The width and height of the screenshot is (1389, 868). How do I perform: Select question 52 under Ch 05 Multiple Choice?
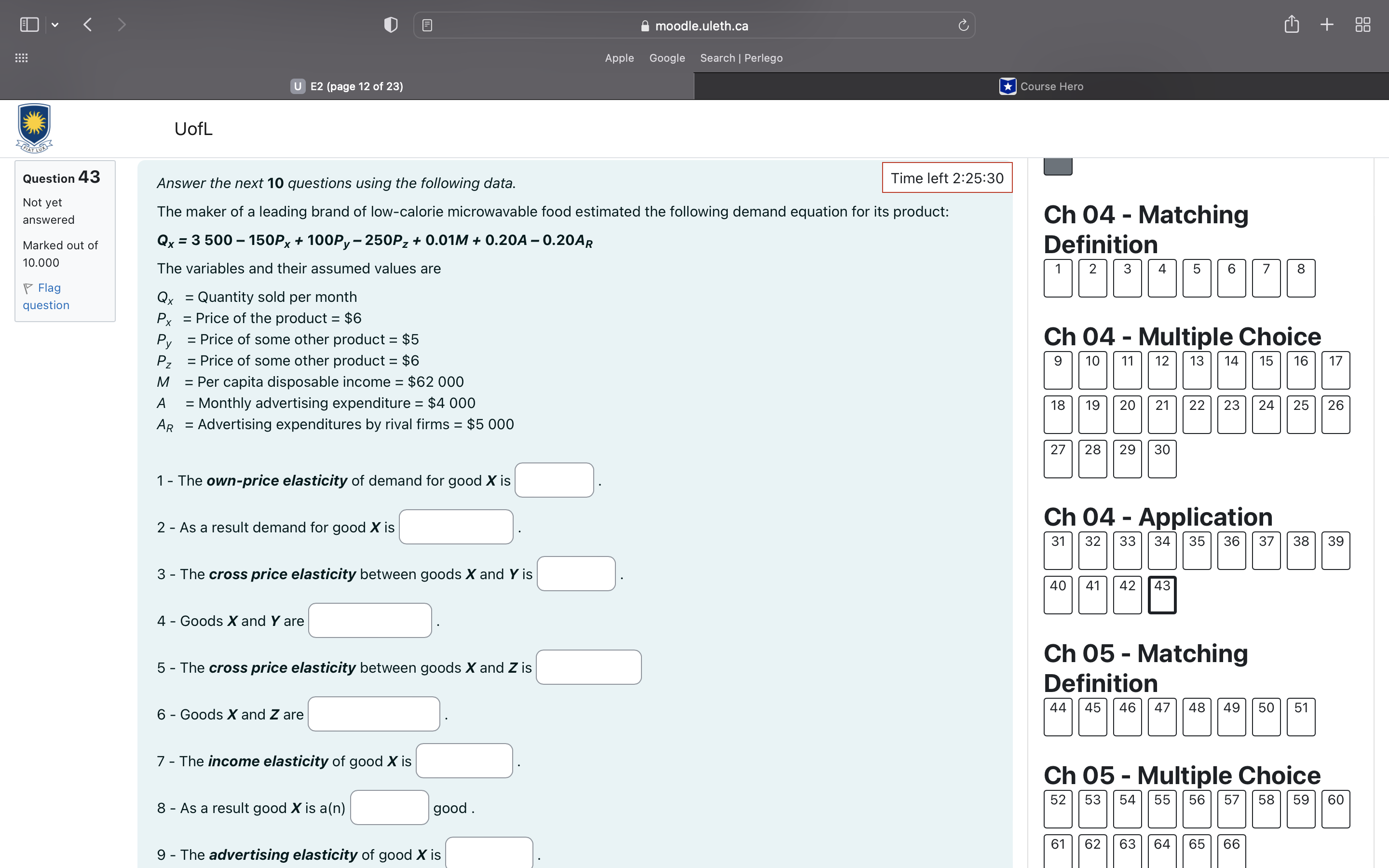[1058, 808]
